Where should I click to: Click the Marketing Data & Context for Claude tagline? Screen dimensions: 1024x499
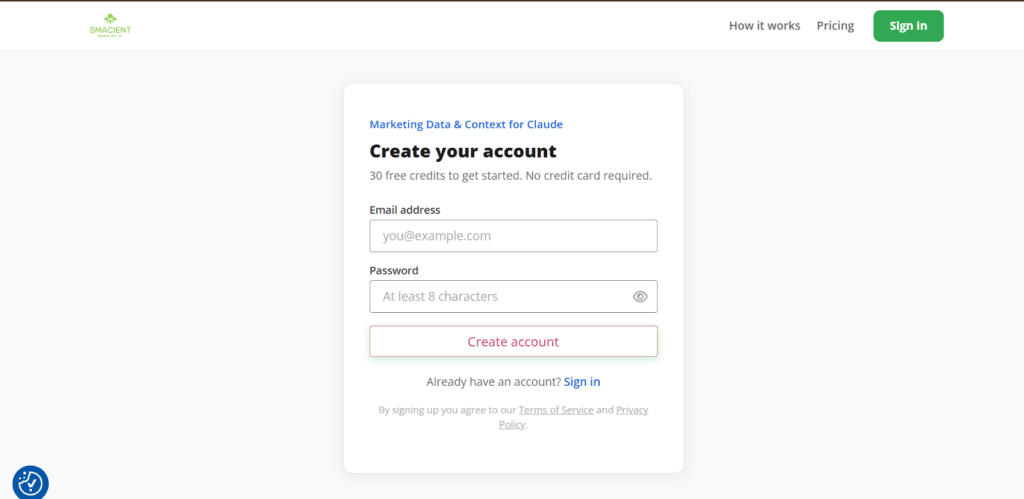point(466,125)
